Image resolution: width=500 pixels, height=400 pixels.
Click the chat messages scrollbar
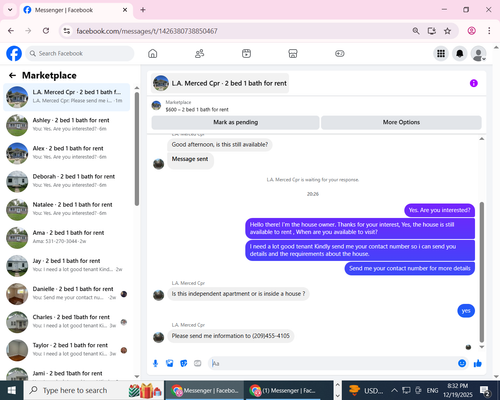(x=482, y=272)
